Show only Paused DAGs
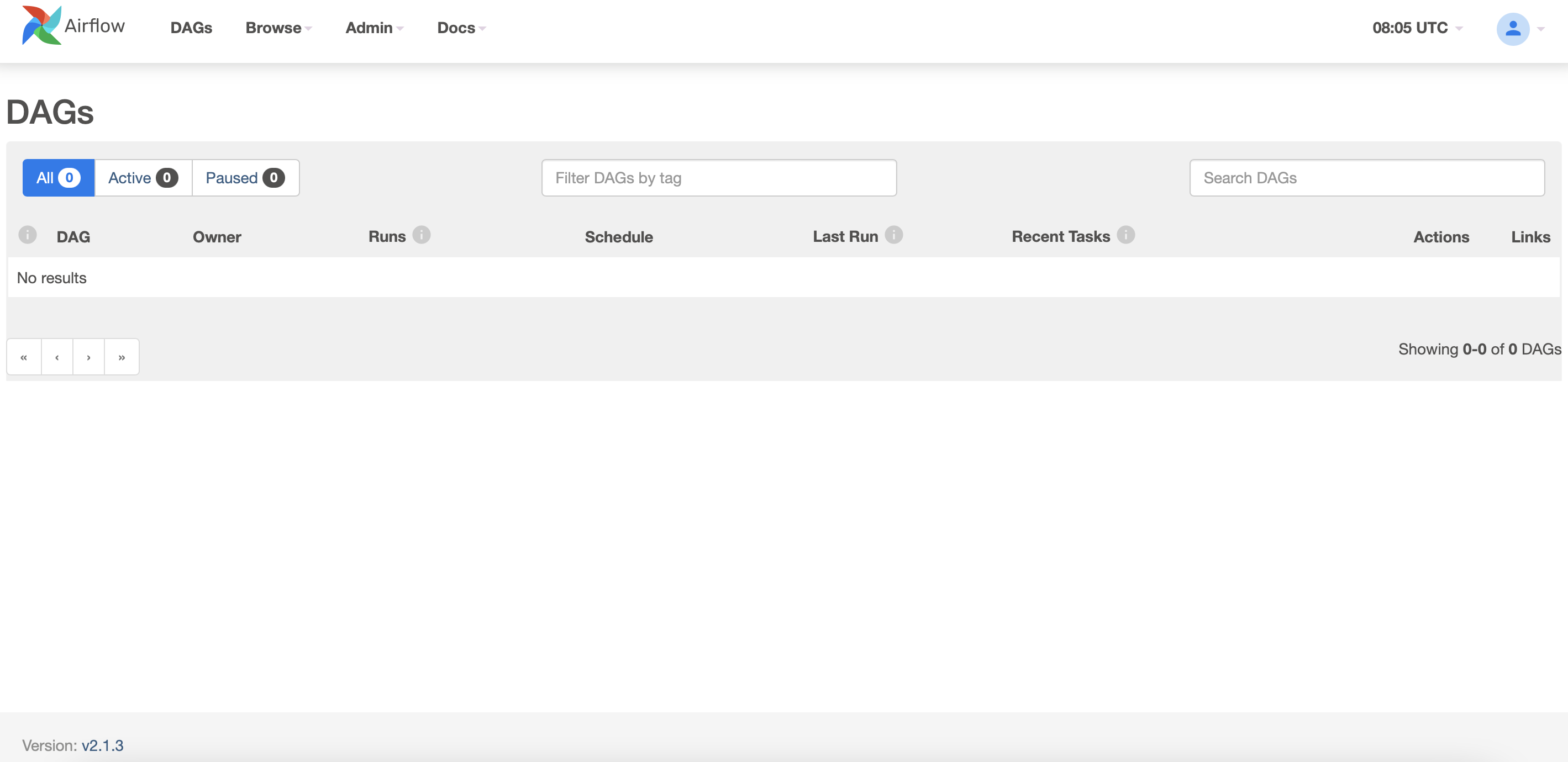 [245, 178]
